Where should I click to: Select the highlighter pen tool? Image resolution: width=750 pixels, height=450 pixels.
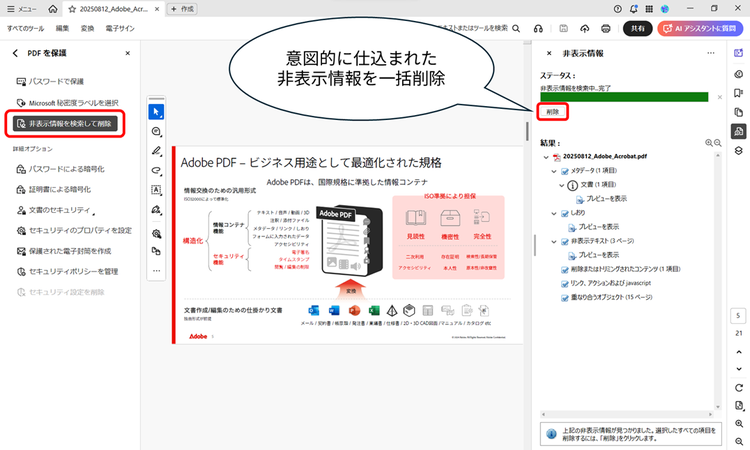(156, 151)
